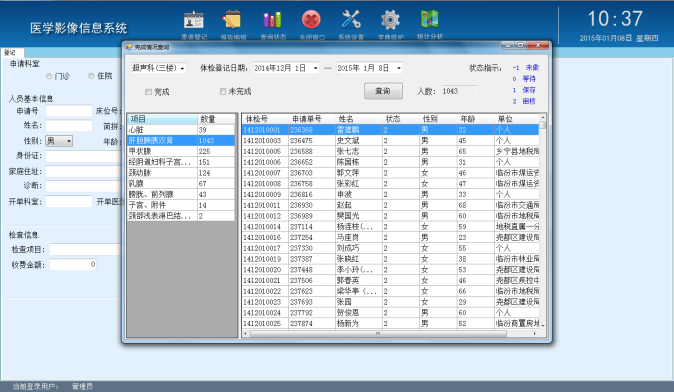Focus the 诊断 input field
This screenshot has width=674, height=392.
click(x=84, y=186)
